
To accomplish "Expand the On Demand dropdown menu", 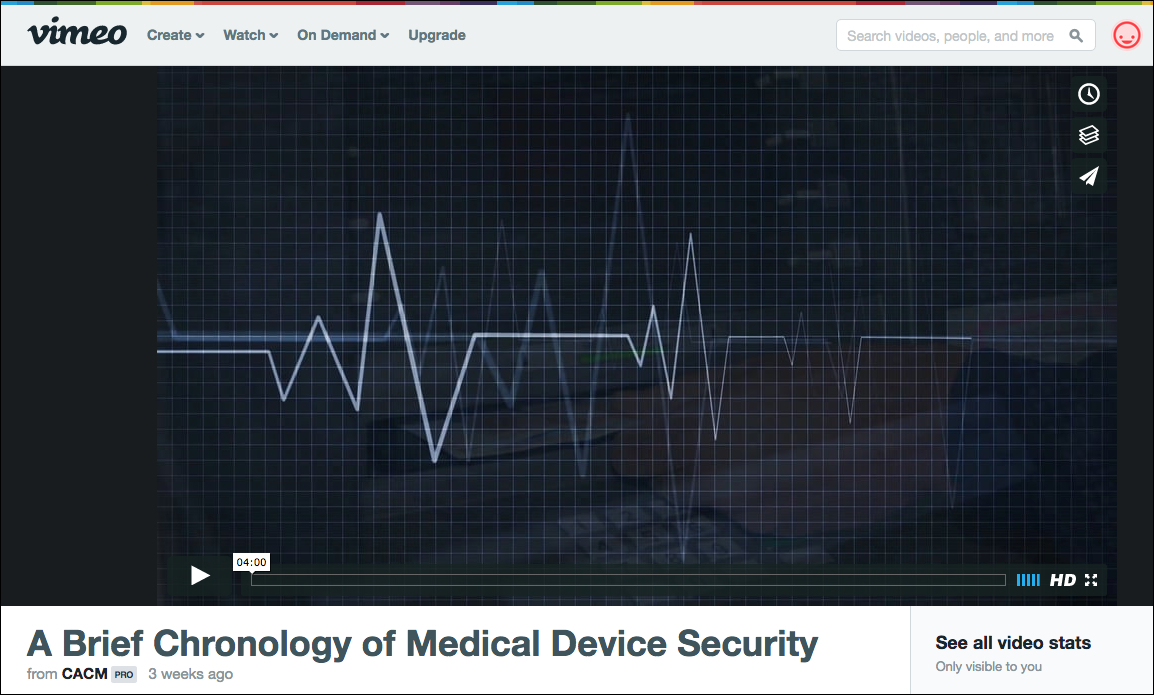I will click(x=343, y=35).
